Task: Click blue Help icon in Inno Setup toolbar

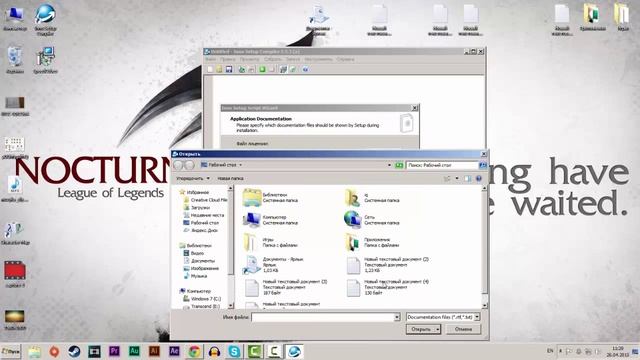Action: pyautogui.click(x=305, y=69)
